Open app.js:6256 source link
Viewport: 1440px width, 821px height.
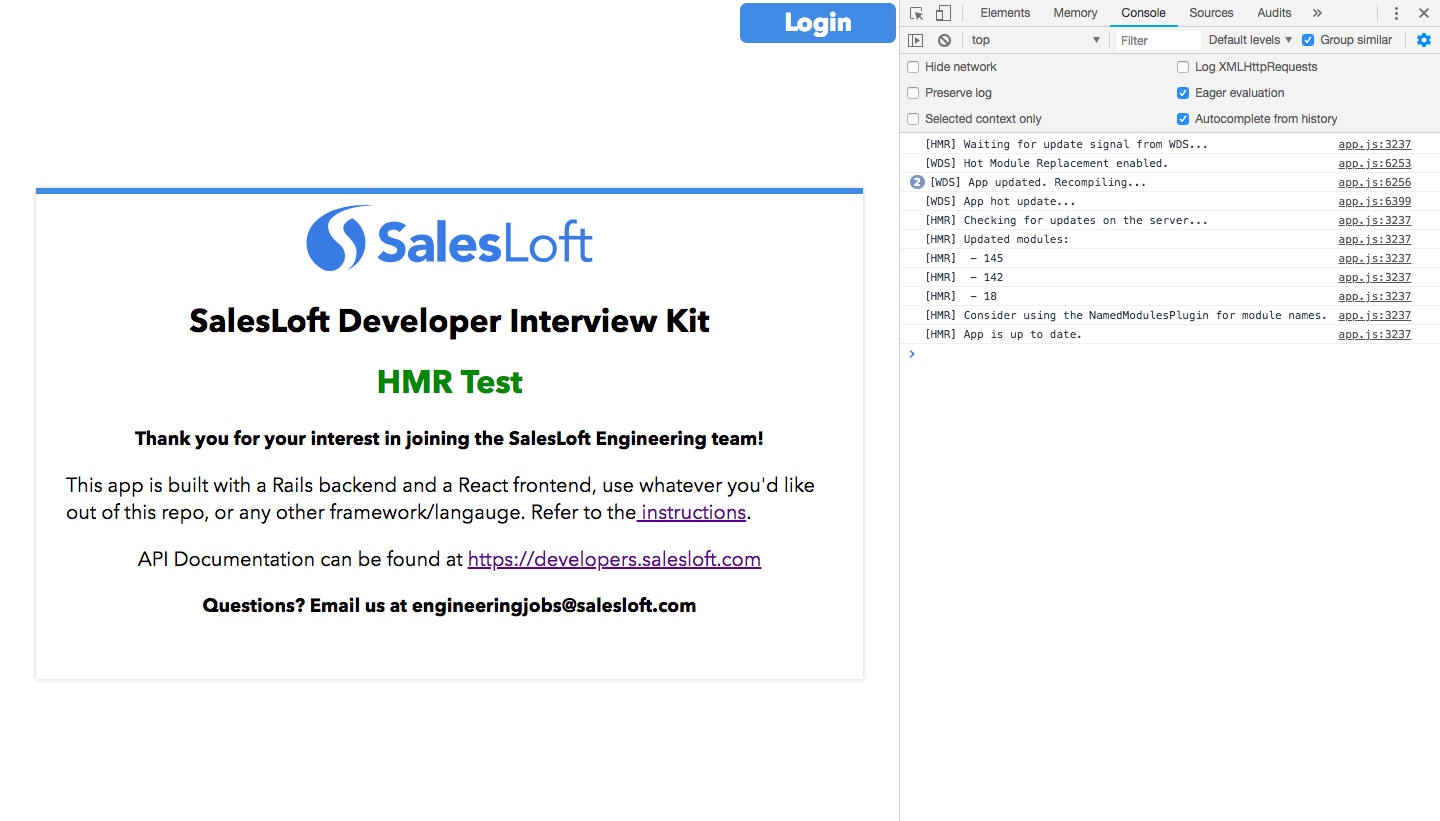click(x=1375, y=182)
